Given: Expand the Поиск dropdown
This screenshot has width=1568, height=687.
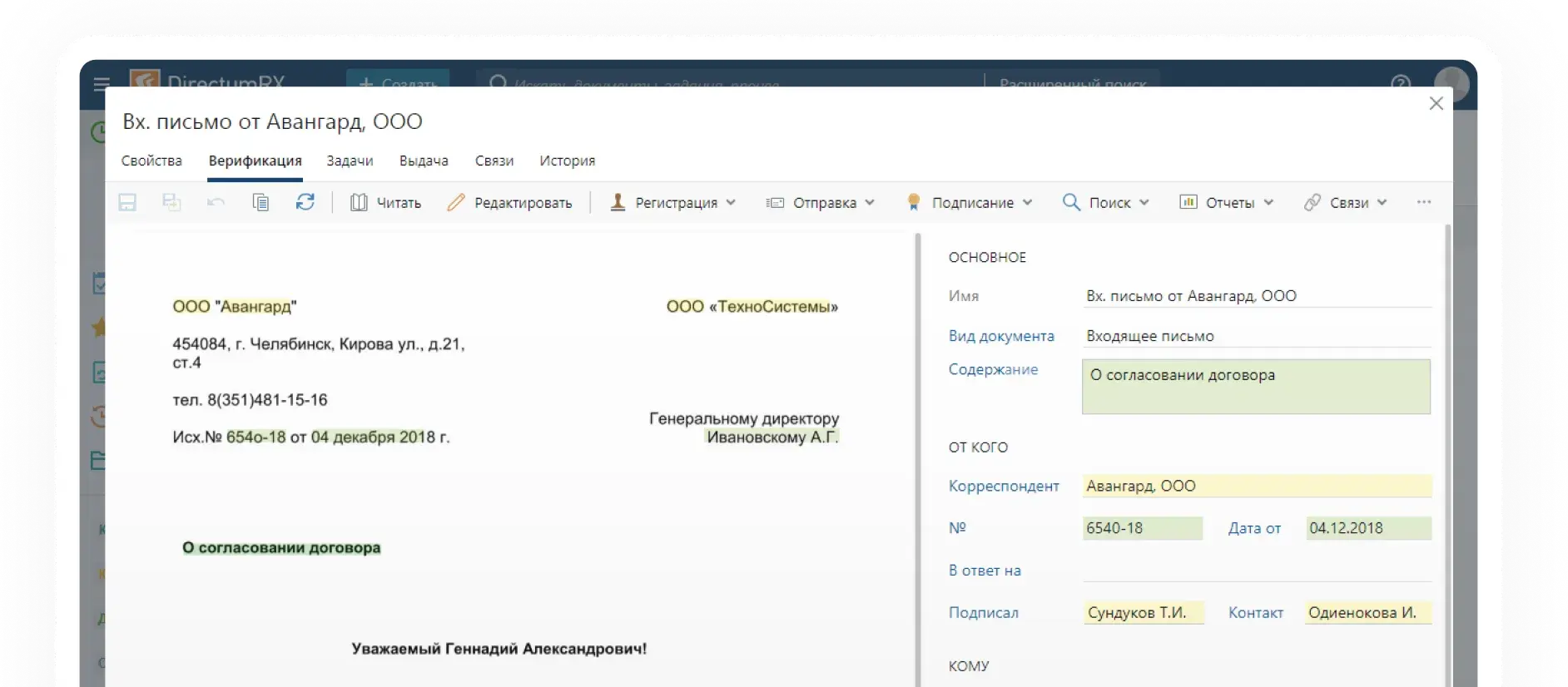Looking at the screenshot, I should [x=1144, y=202].
